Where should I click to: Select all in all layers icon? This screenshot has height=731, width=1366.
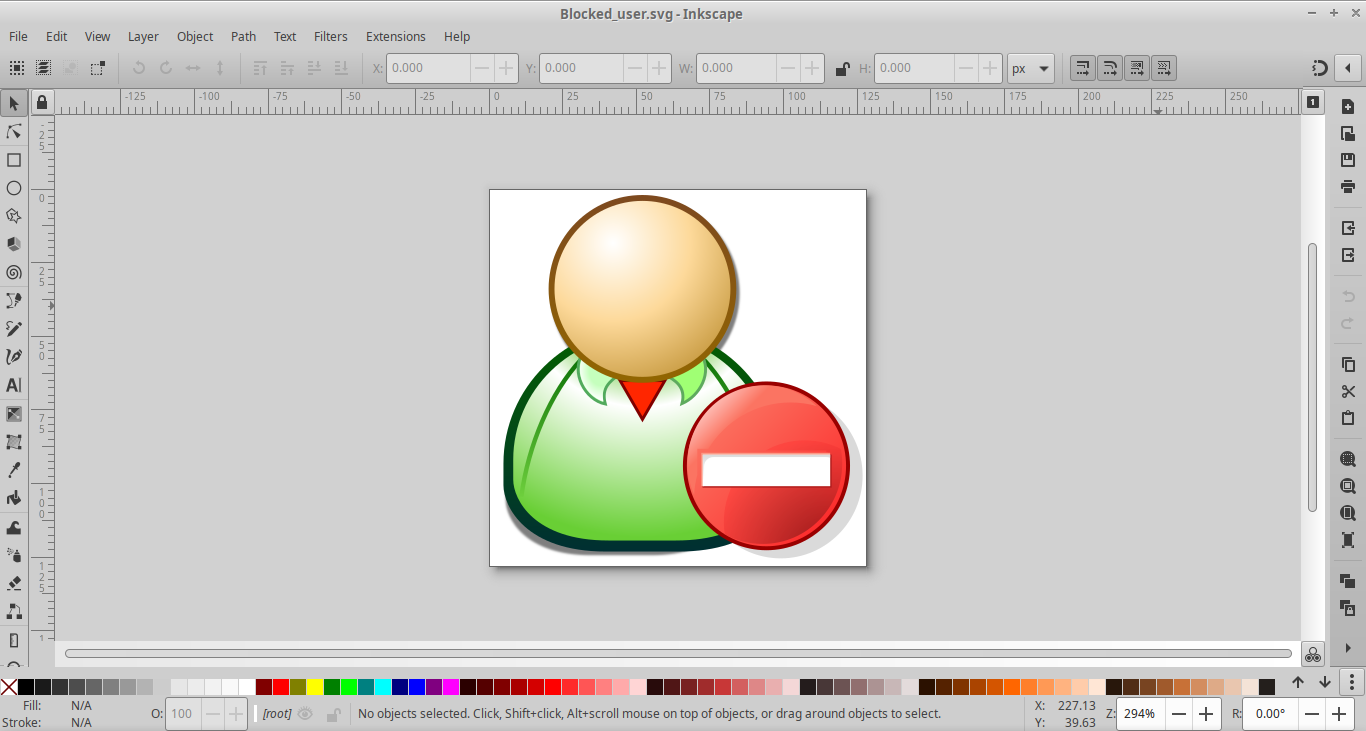point(43,68)
